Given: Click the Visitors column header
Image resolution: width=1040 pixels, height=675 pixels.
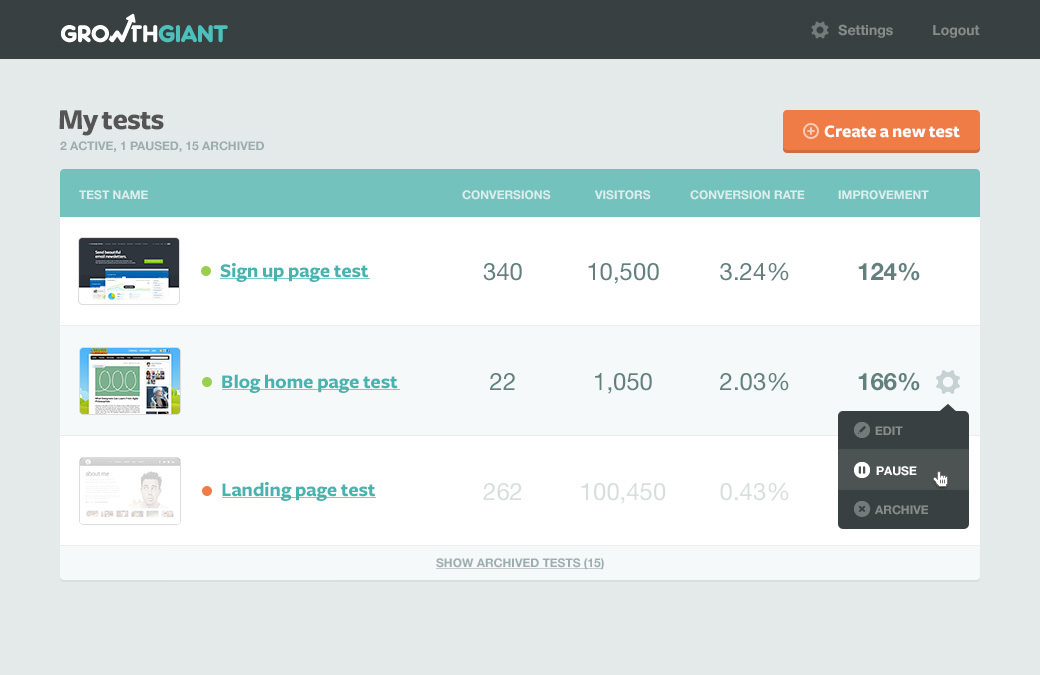Looking at the screenshot, I should [x=622, y=195].
